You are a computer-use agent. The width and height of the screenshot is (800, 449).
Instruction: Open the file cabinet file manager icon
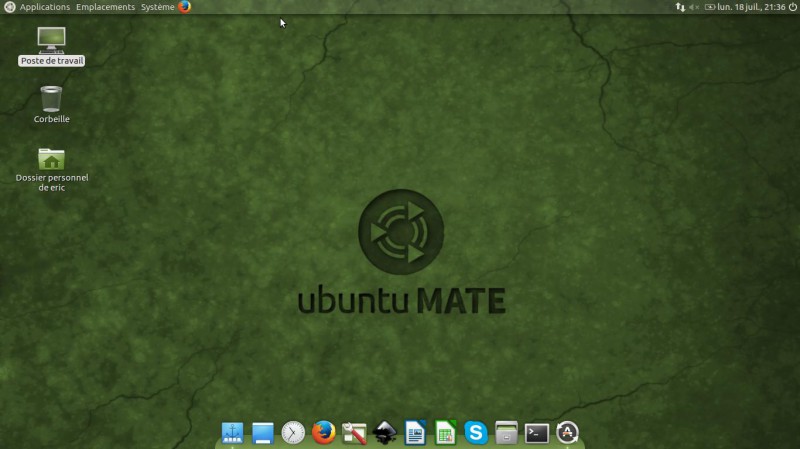coord(506,433)
